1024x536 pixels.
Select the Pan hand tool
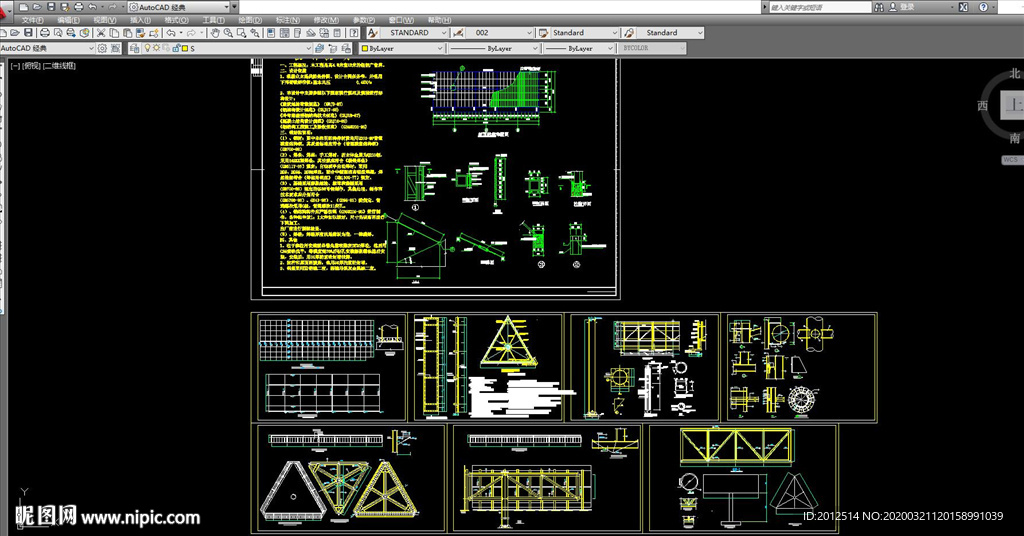pos(215,33)
